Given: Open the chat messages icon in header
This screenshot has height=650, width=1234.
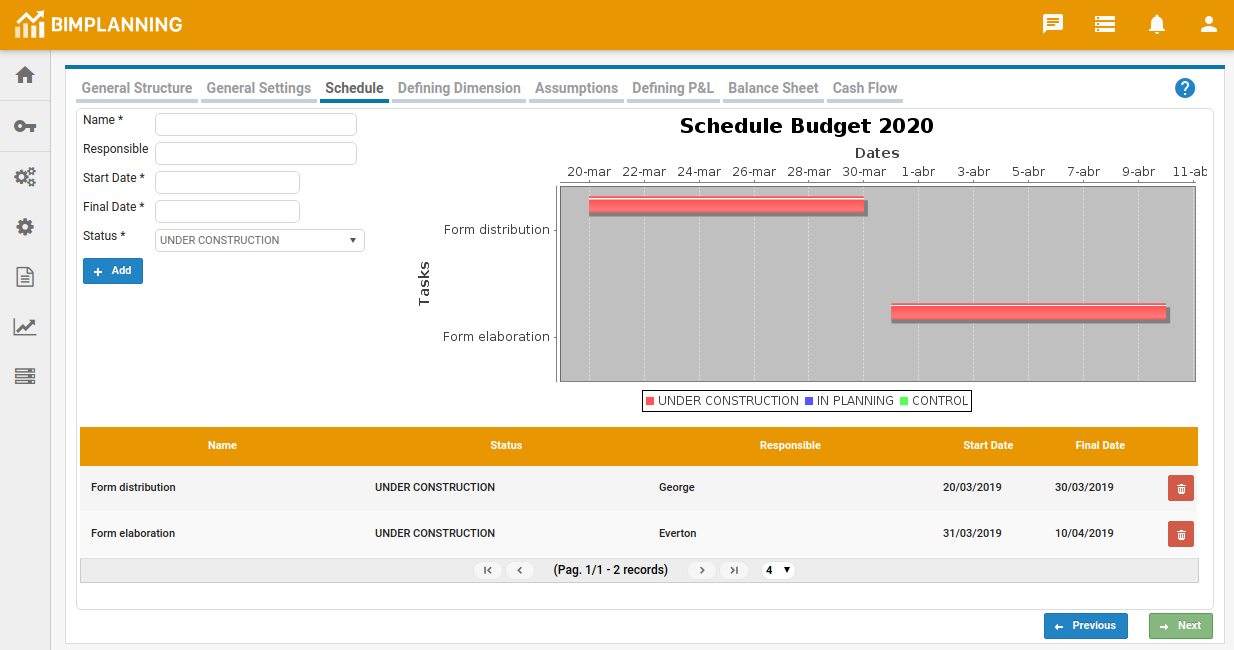Looking at the screenshot, I should pyautogui.click(x=1053, y=24).
